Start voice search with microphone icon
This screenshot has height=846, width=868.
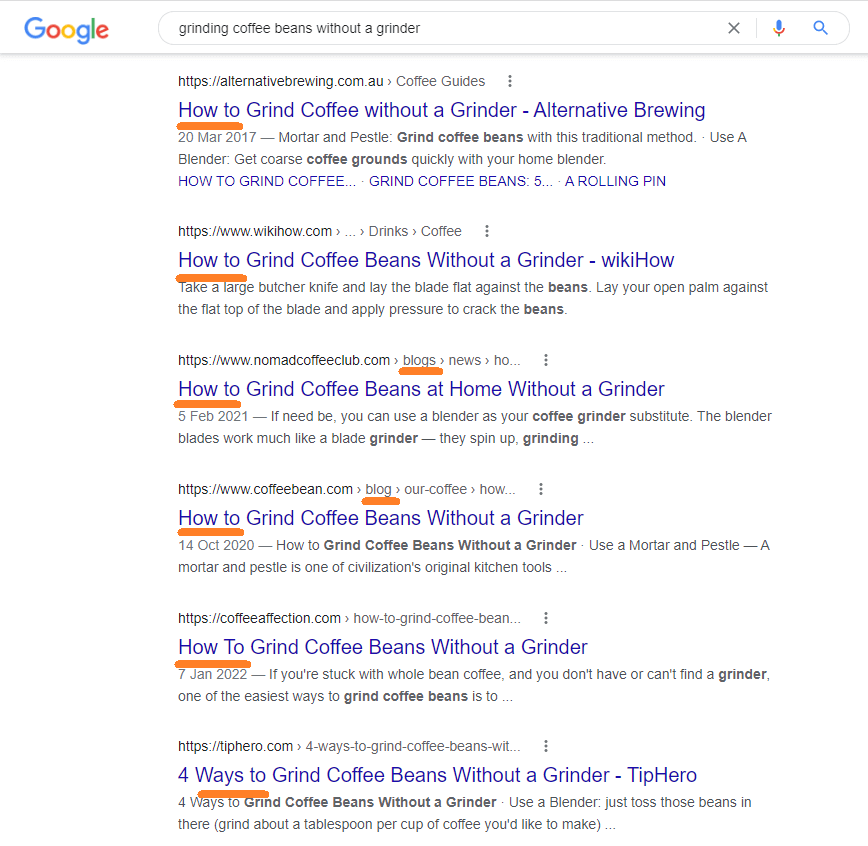pyautogui.click(x=779, y=28)
